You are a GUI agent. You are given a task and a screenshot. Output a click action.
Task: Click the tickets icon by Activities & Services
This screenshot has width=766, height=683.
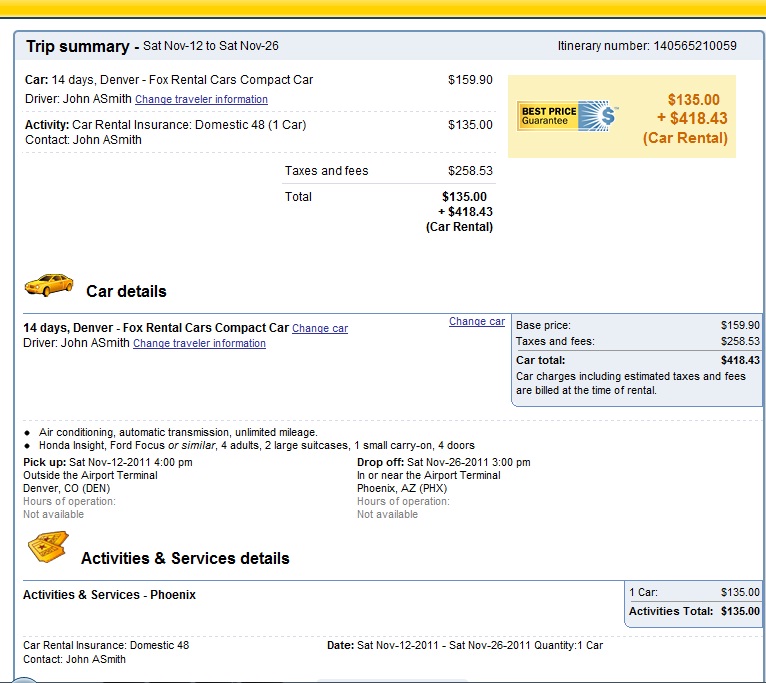48,547
